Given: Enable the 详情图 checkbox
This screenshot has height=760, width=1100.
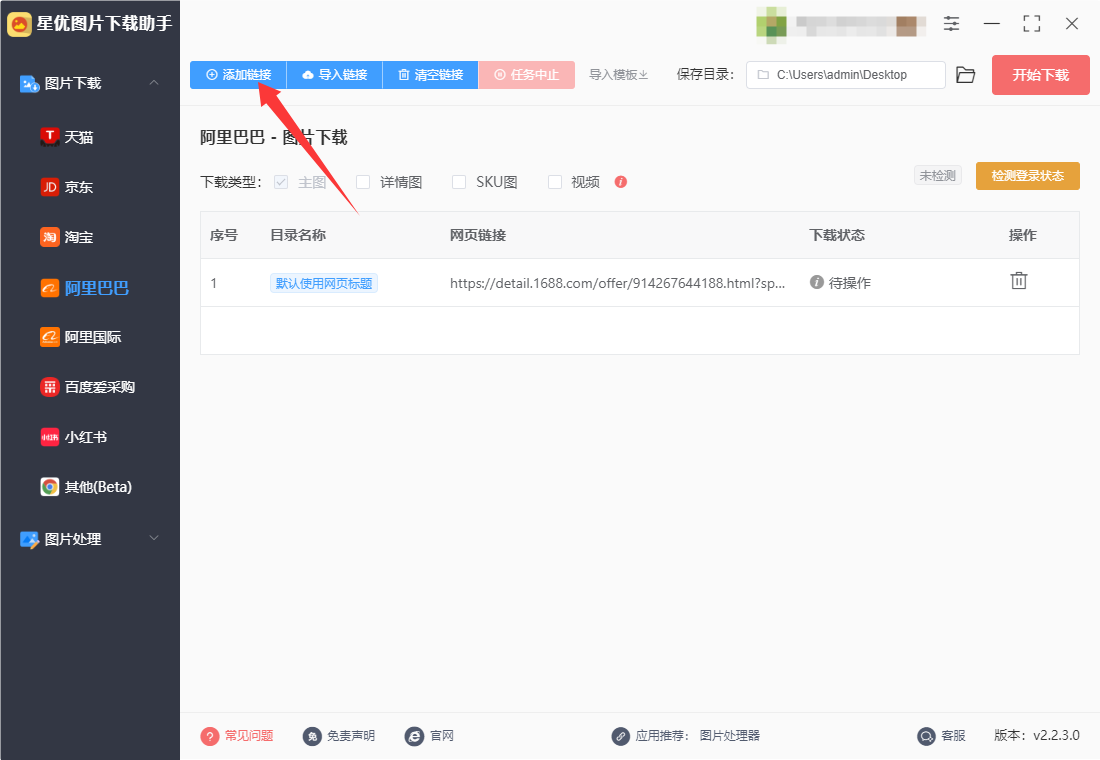Looking at the screenshot, I should [363, 182].
